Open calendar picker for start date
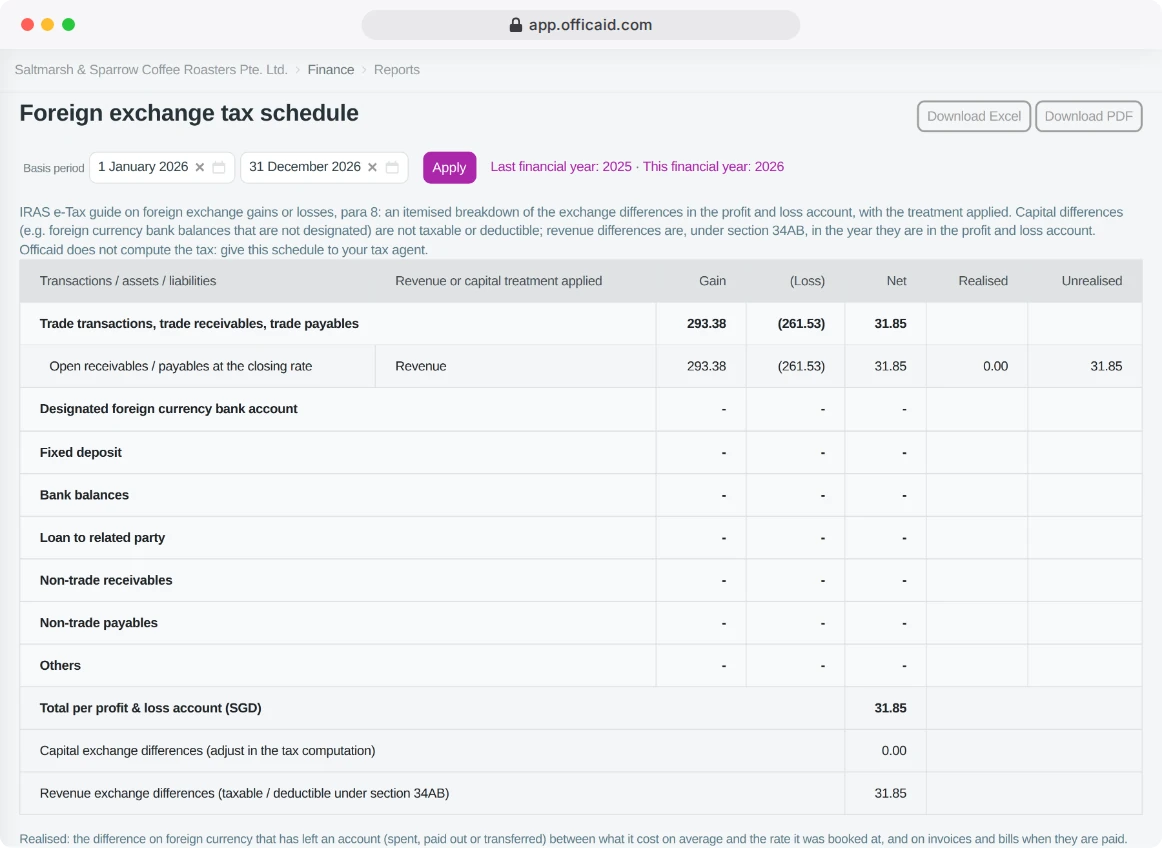This screenshot has height=848, width=1162. point(219,168)
